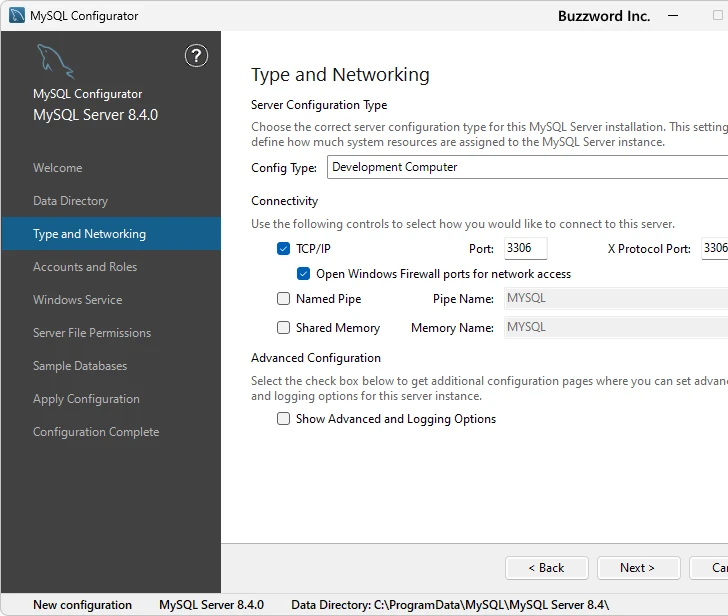This screenshot has width=728, height=616.
Task: Click the Back button
Action: point(547,568)
